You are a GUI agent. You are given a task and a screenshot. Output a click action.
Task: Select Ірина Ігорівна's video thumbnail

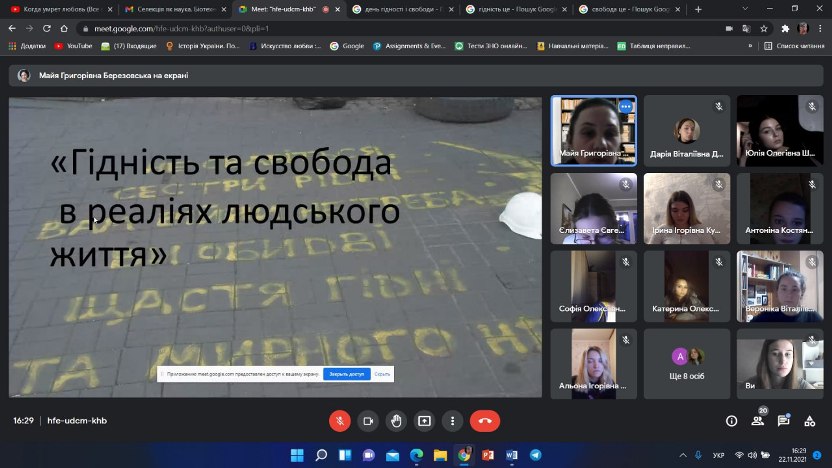(687, 208)
